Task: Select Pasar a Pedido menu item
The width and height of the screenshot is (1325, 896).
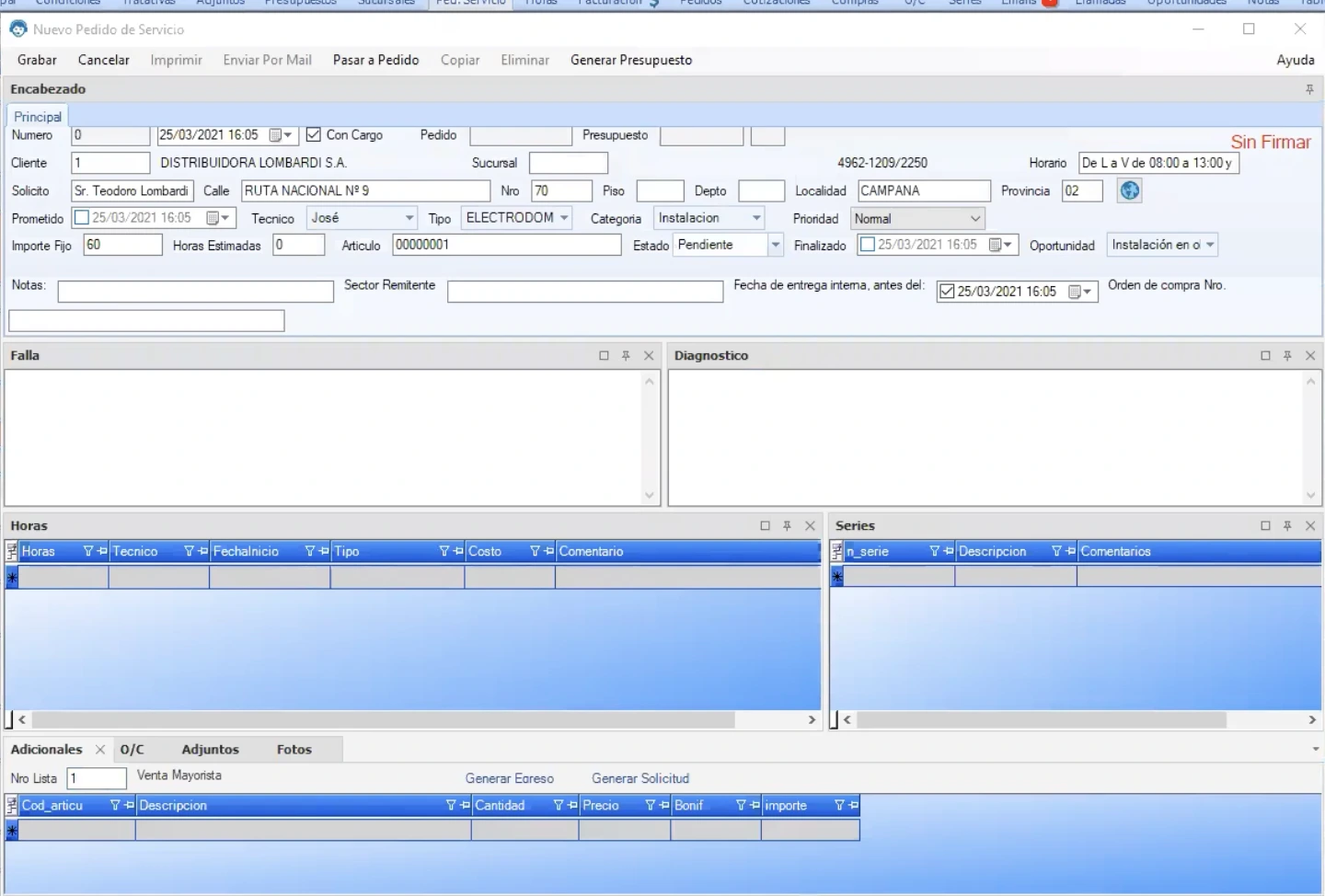Action: [376, 60]
